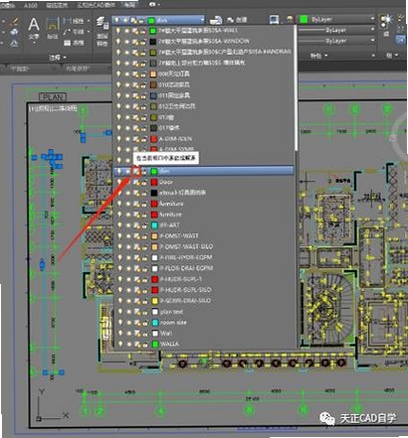
Task: Select the A-DIM-IDEN layer in list
Action: (204, 139)
